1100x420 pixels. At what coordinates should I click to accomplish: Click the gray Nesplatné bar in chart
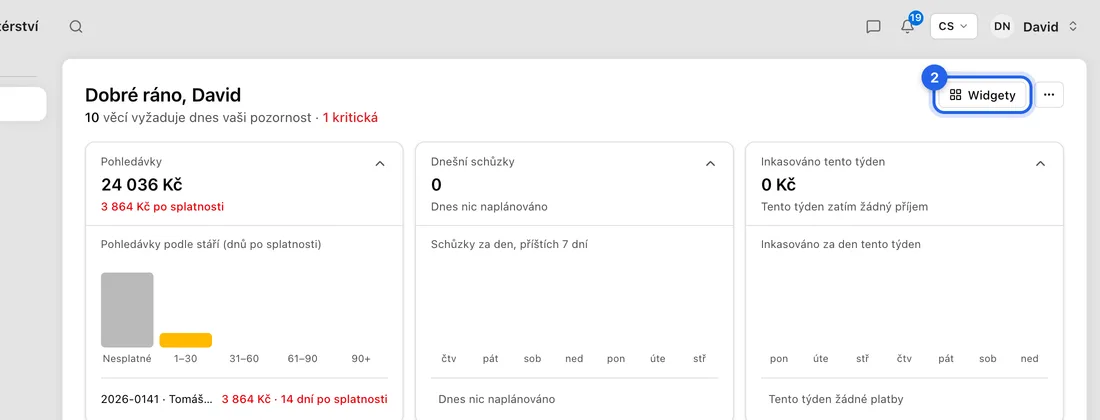[127, 310]
